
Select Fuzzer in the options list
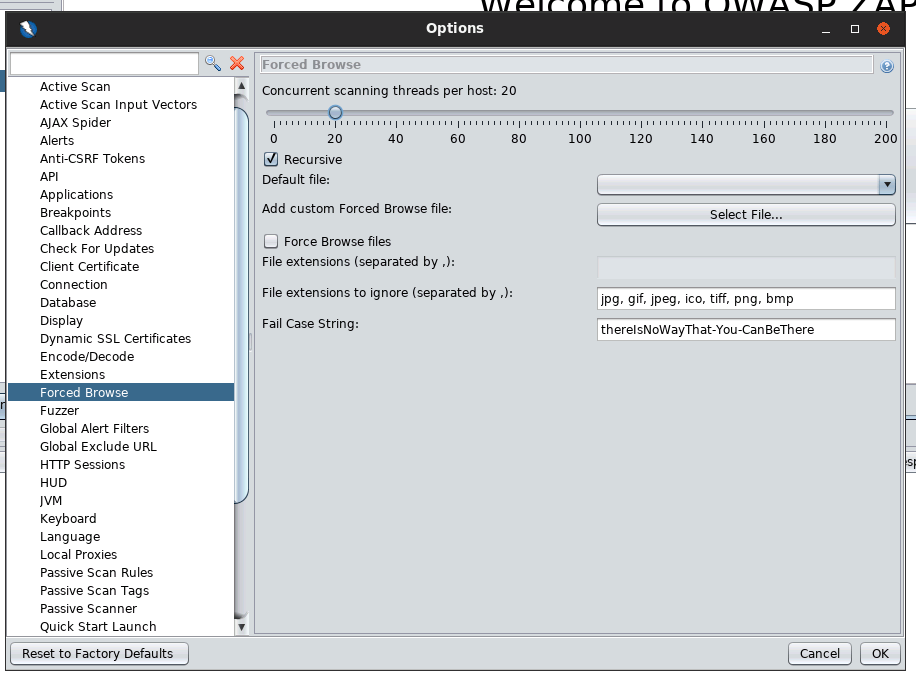pyautogui.click(x=59, y=411)
